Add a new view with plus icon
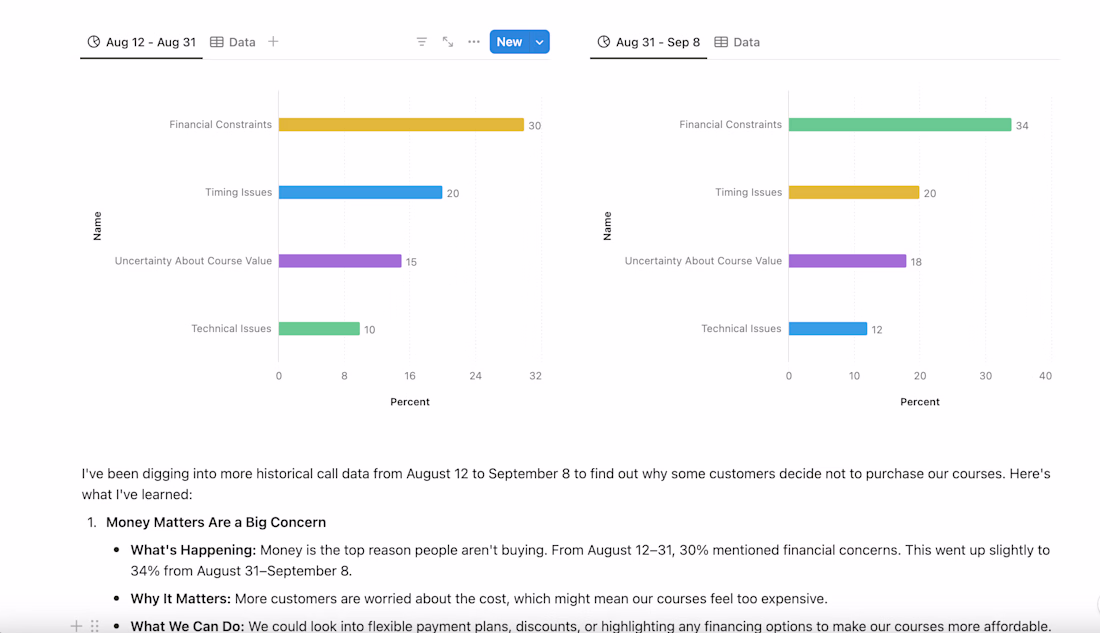This screenshot has width=1100, height=633. click(x=273, y=42)
